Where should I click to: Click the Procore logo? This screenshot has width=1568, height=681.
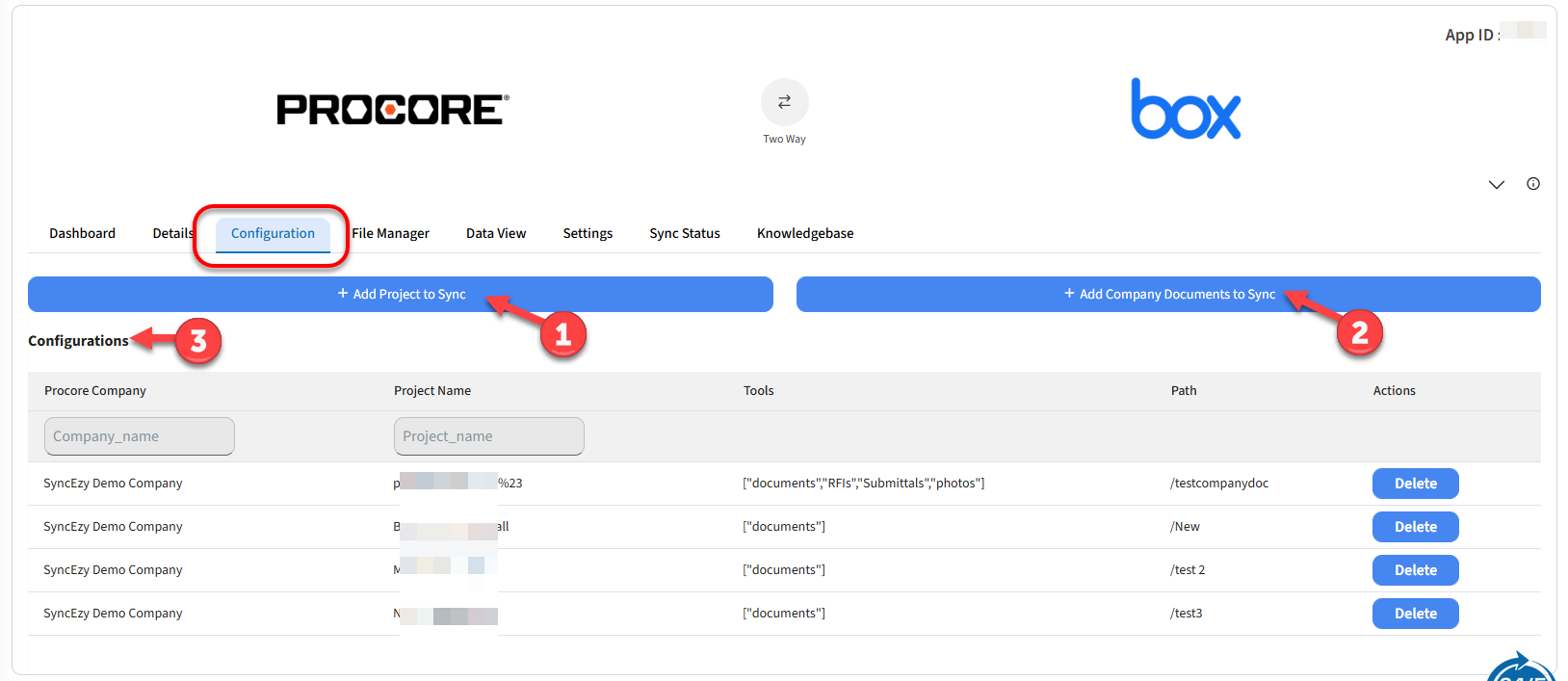393,110
